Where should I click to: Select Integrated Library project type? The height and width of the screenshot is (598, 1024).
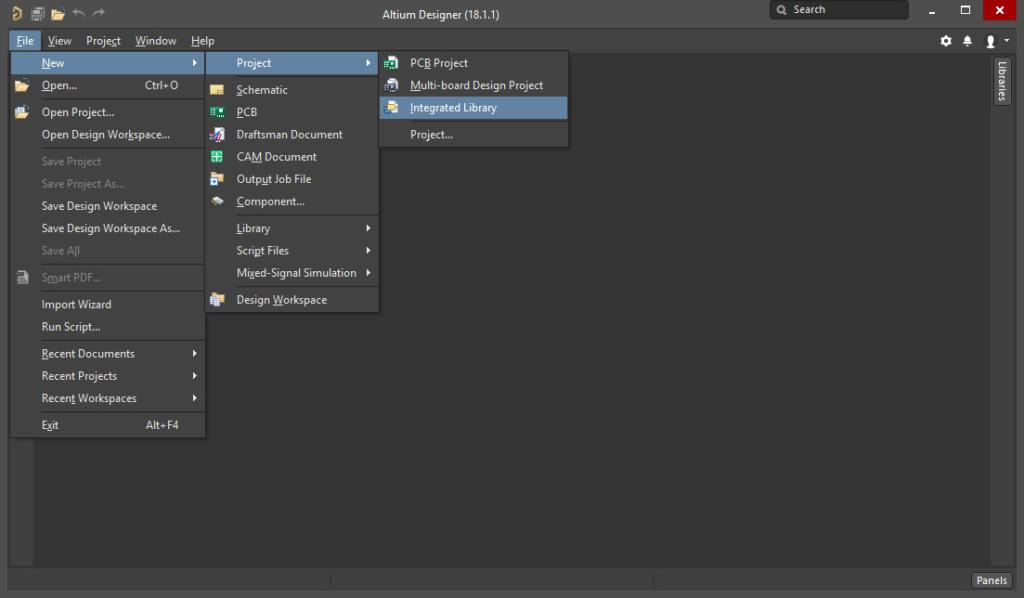473,108
